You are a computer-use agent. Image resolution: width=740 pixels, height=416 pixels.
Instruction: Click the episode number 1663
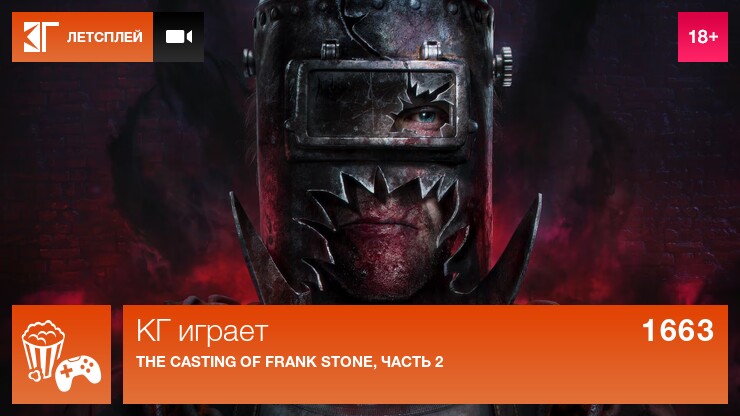click(x=678, y=330)
